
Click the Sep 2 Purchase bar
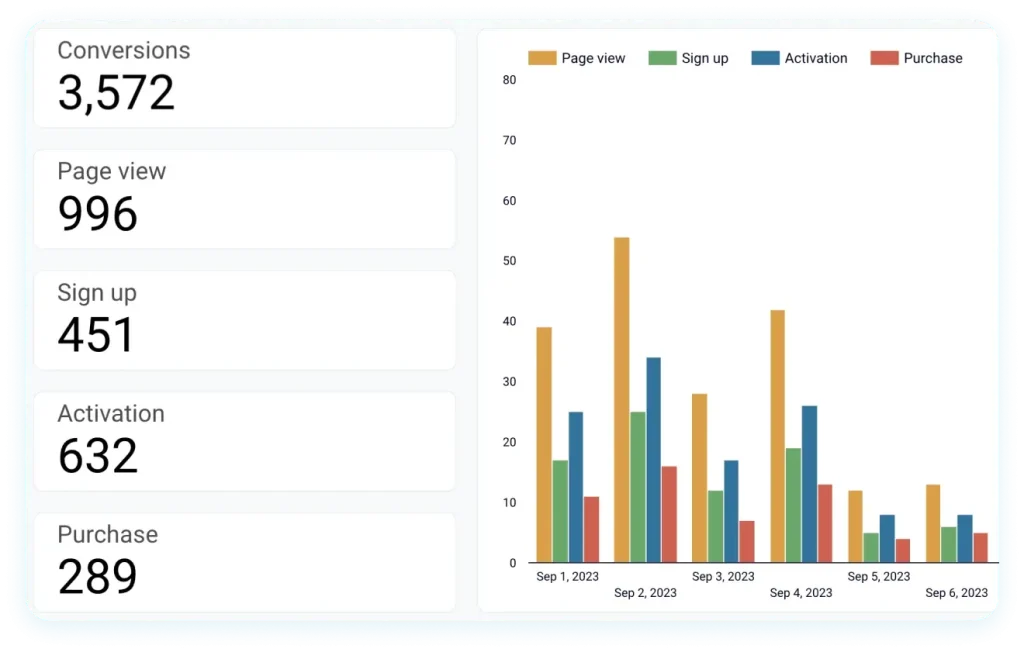[x=669, y=515]
